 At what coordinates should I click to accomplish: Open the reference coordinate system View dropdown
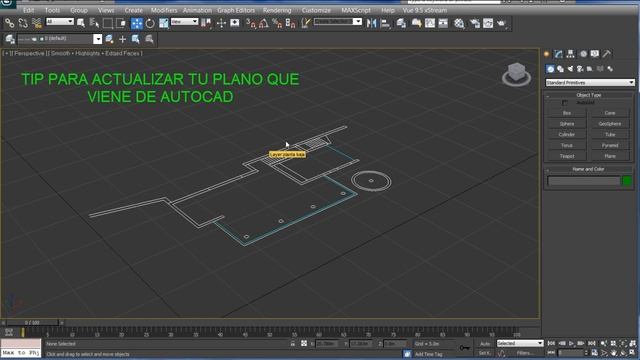[184, 21]
